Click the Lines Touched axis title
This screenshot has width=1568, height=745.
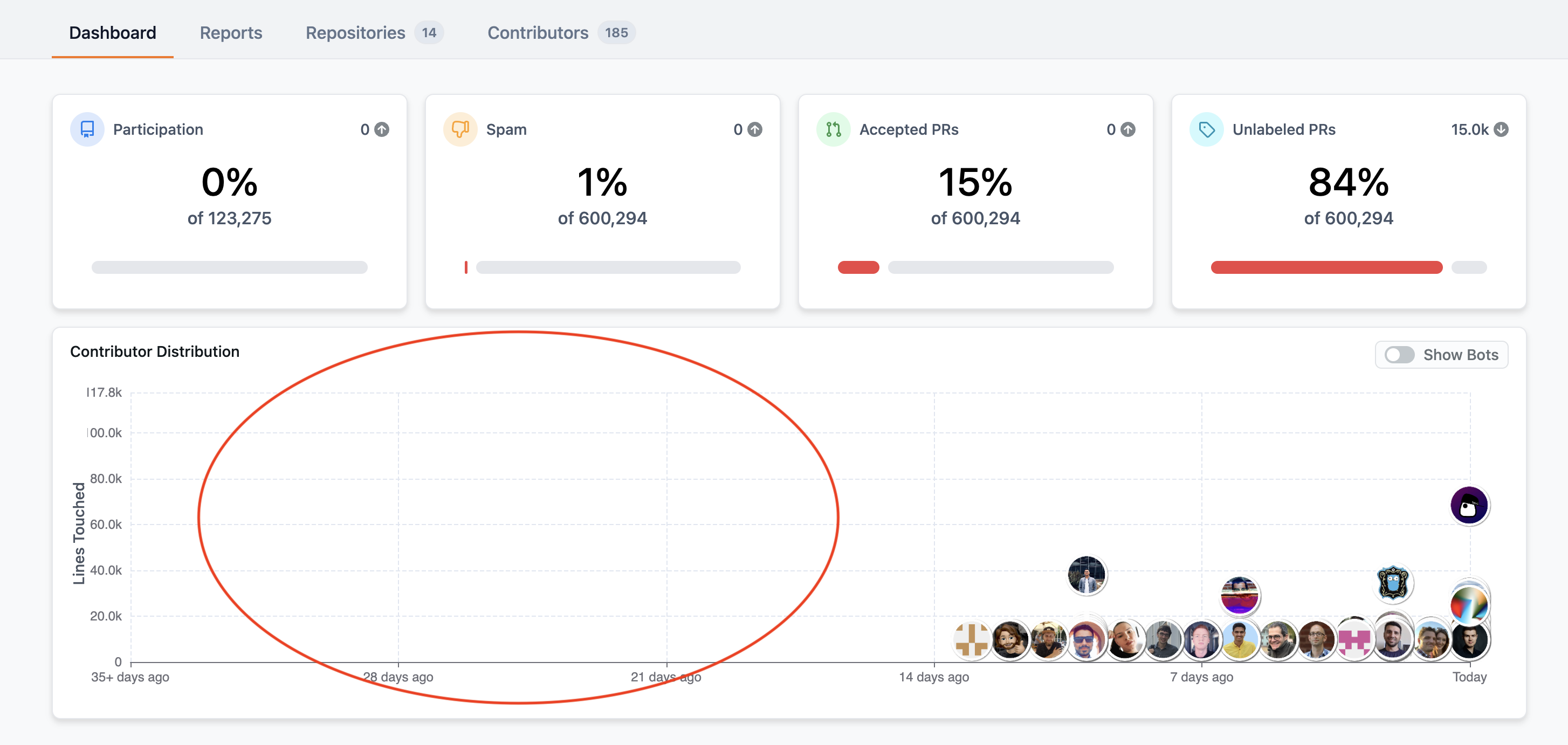[x=79, y=533]
